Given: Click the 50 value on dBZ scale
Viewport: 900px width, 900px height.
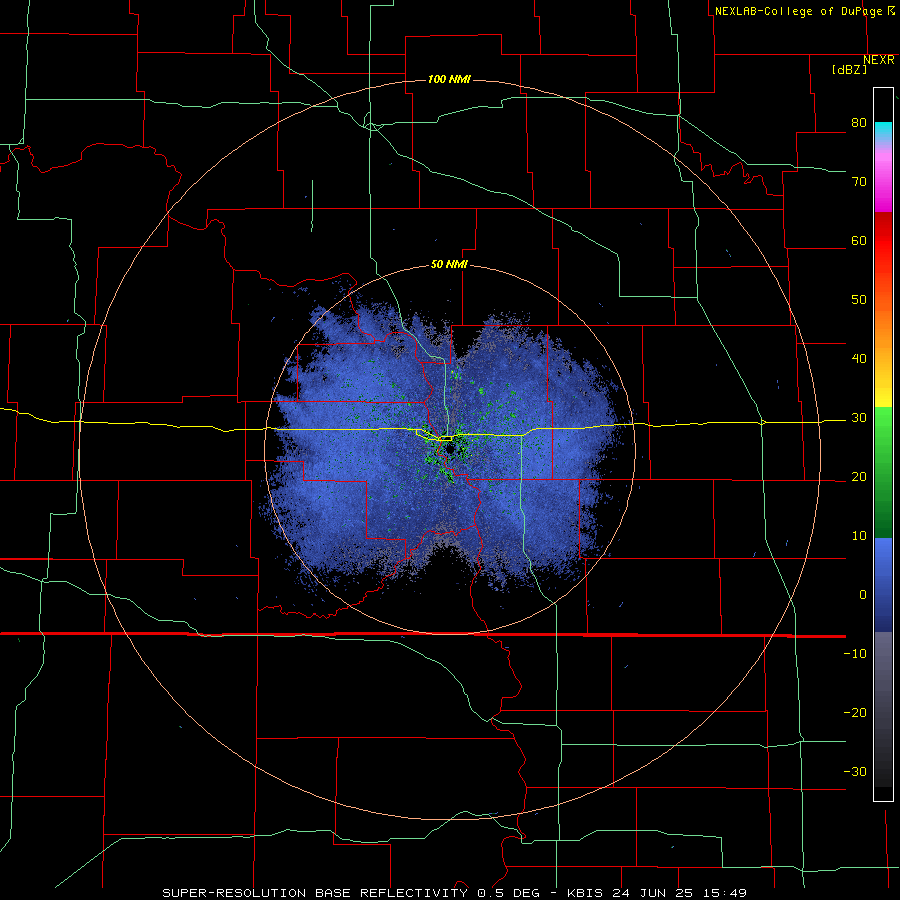Looking at the screenshot, I should click(859, 300).
